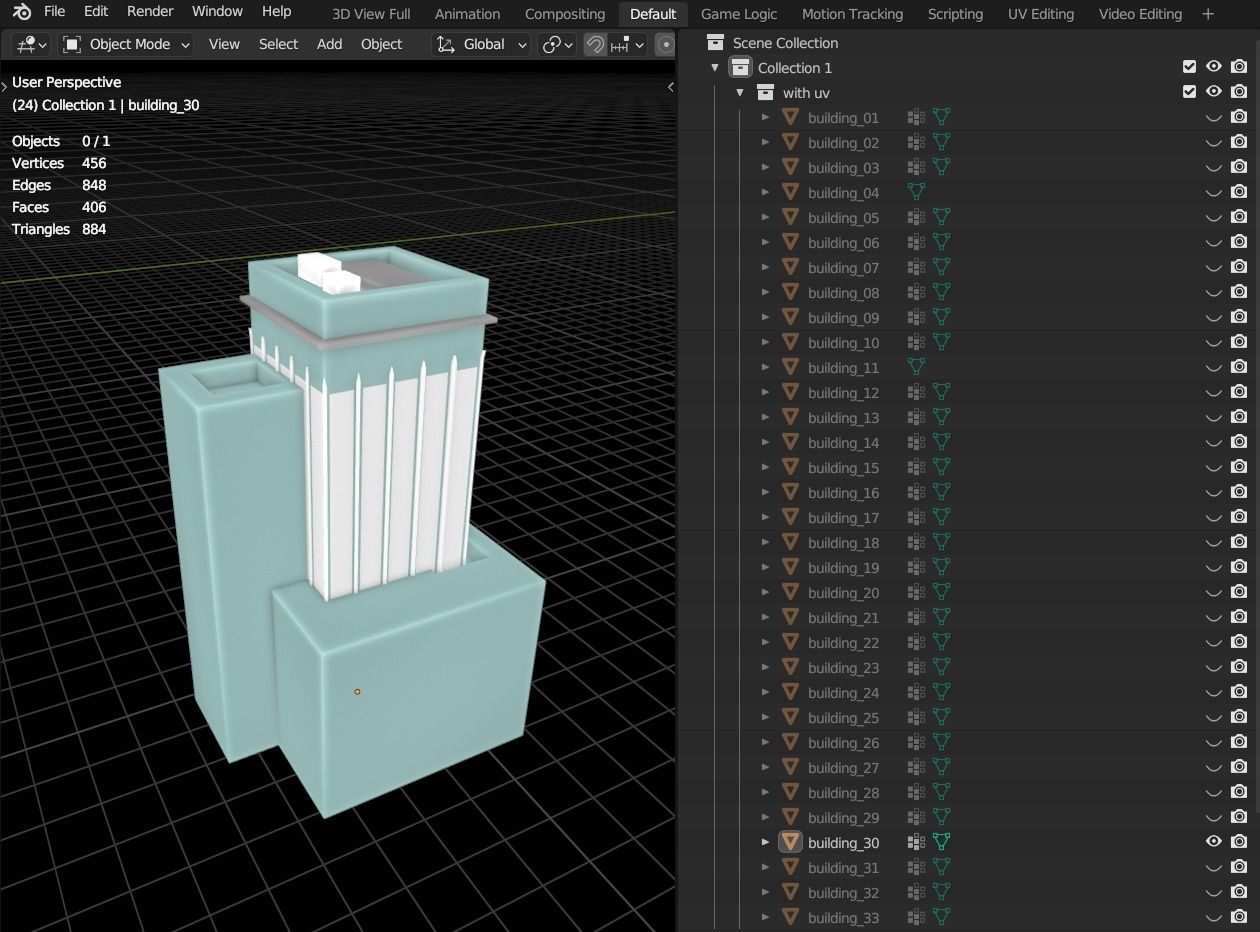Image resolution: width=1260 pixels, height=932 pixels.
Task: Open the editor type selector icon
Action: (x=27, y=44)
